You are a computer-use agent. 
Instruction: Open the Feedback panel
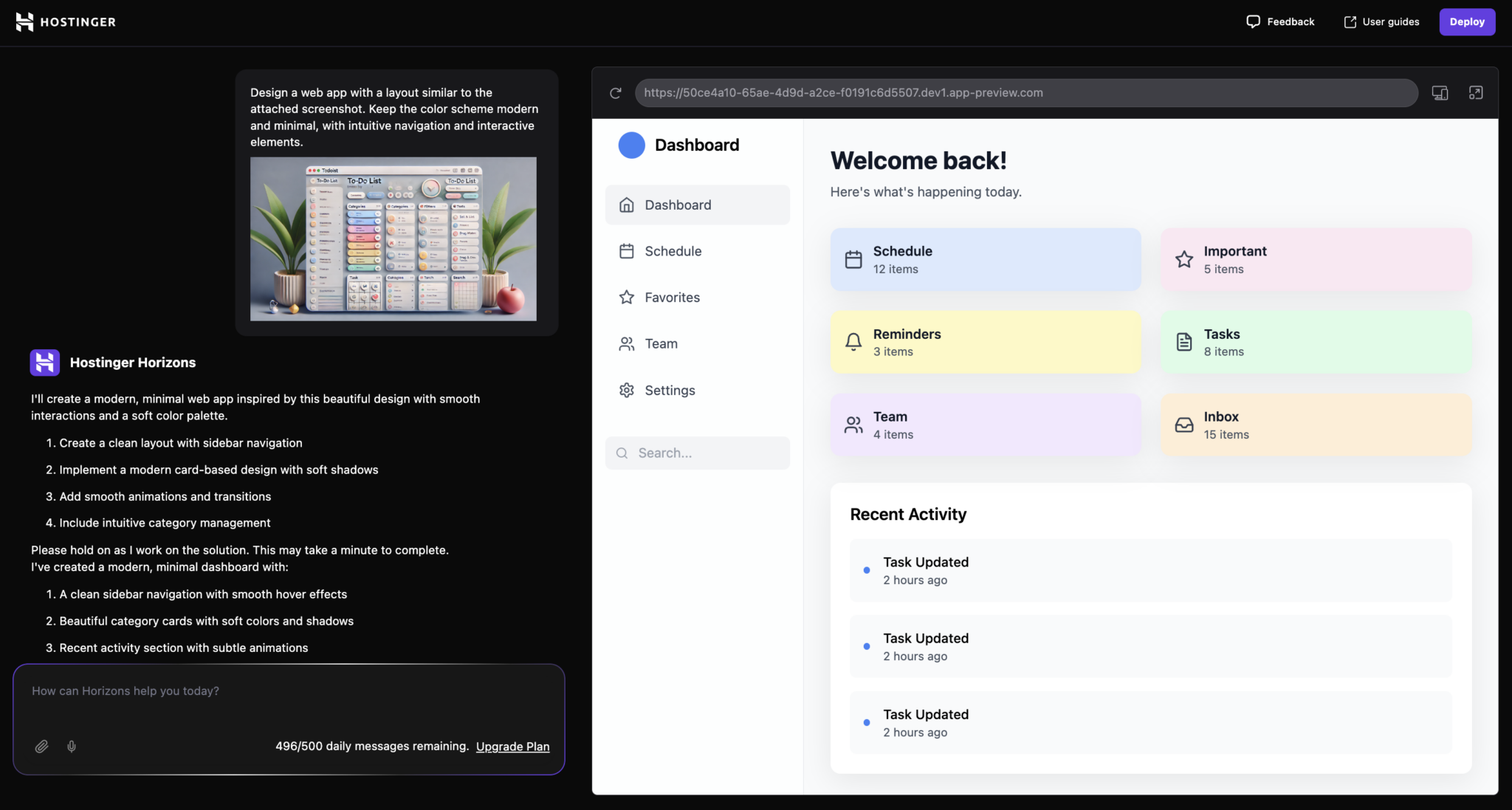pos(1280,21)
